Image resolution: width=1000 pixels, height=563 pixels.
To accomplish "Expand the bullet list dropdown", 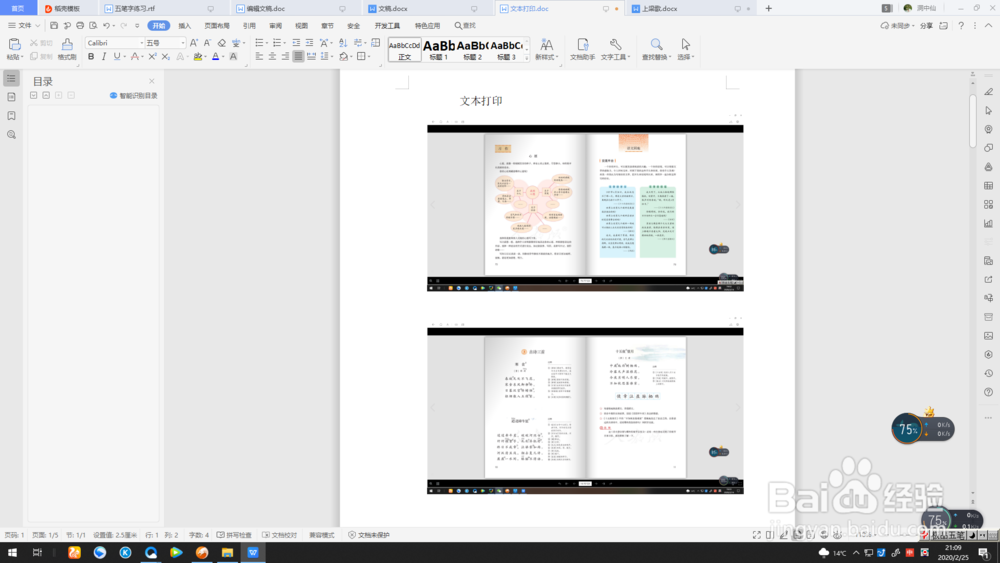I will tap(267, 43).
